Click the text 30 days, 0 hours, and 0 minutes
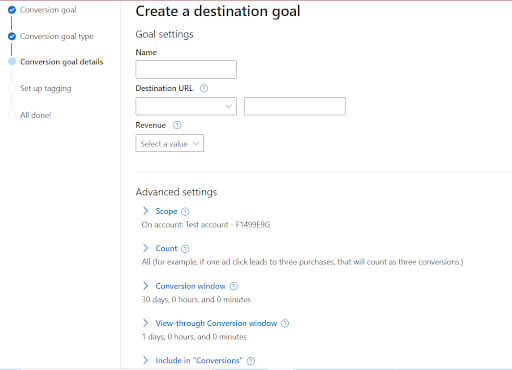Screen dimensions: 512x370 pos(196,299)
